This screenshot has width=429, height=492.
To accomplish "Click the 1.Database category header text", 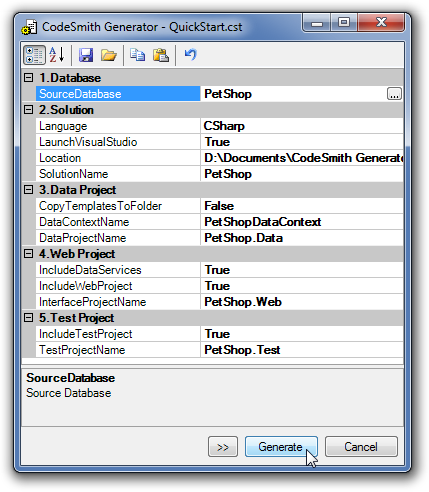I will click(70, 78).
